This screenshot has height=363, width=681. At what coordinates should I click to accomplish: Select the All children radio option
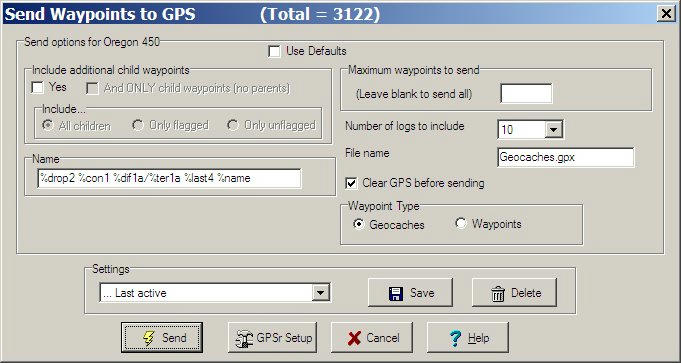coord(48,126)
